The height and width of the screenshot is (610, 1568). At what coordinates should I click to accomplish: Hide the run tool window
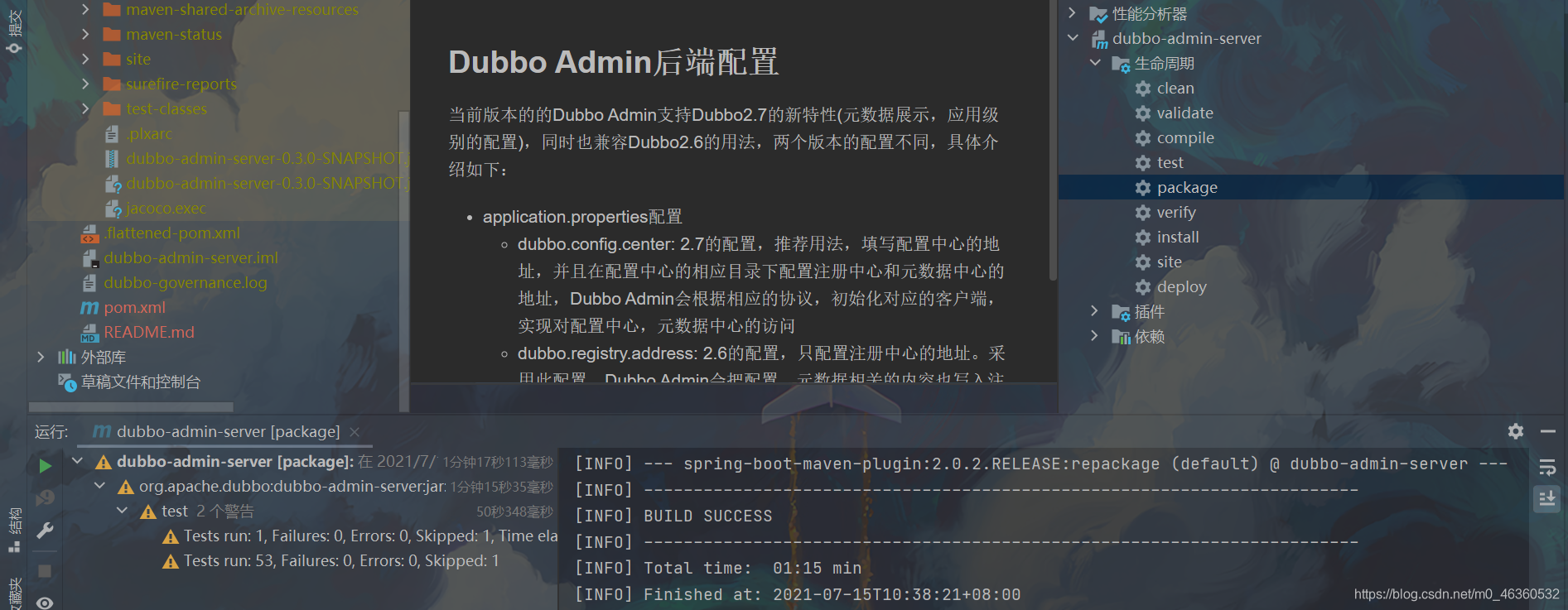click(x=1547, y=431)
